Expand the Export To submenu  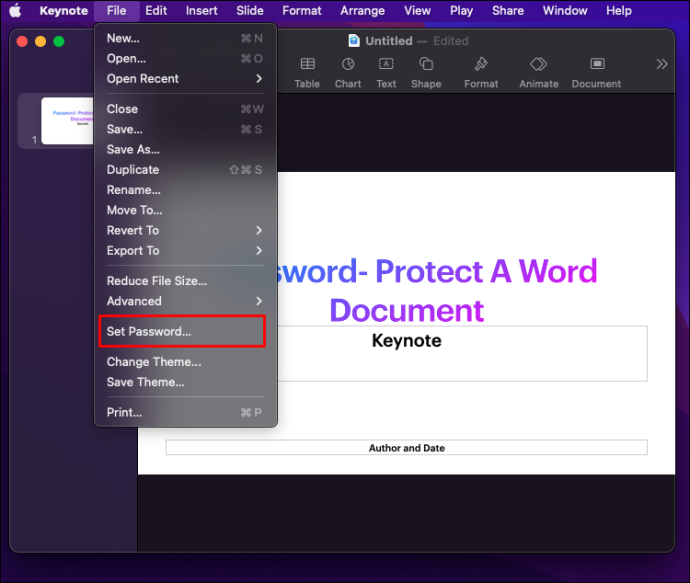[x=185, y=251]
